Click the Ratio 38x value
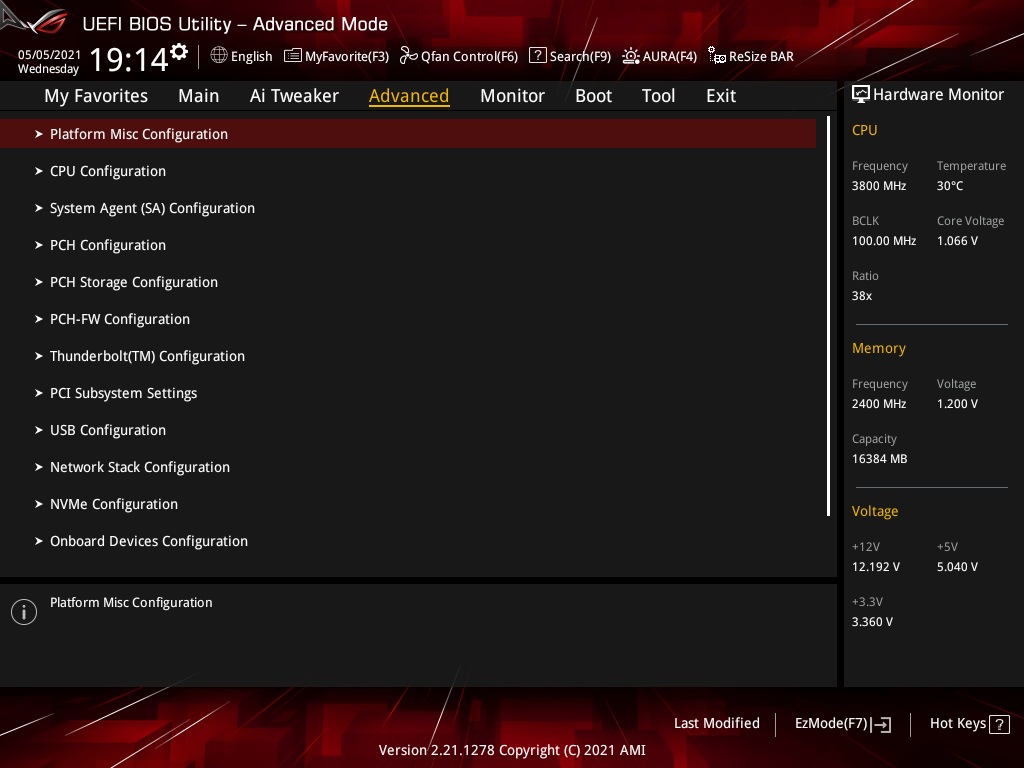Viewport: 1024px width, 768px height. [x=861, y=296]
